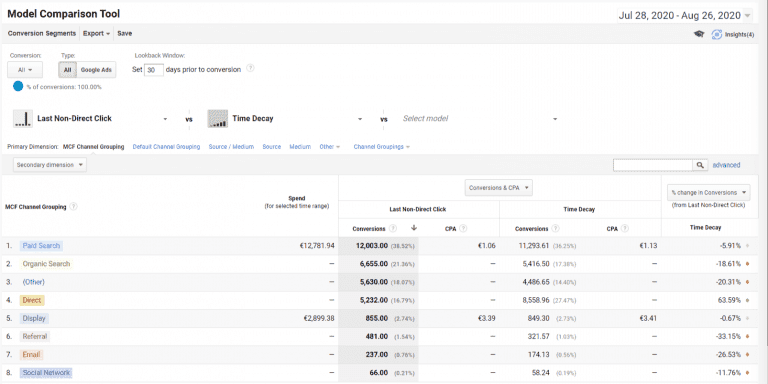Image resolution: width=768 pixels, height=384 pixels.
Task: Open Direct channel
Action: coord(32,300)
